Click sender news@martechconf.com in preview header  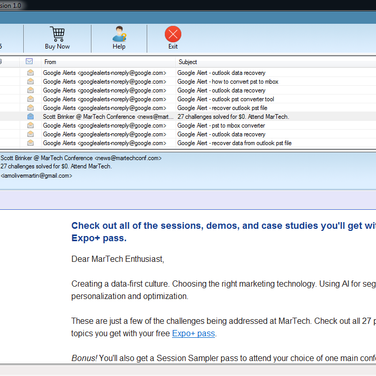[x=128, y=158]
